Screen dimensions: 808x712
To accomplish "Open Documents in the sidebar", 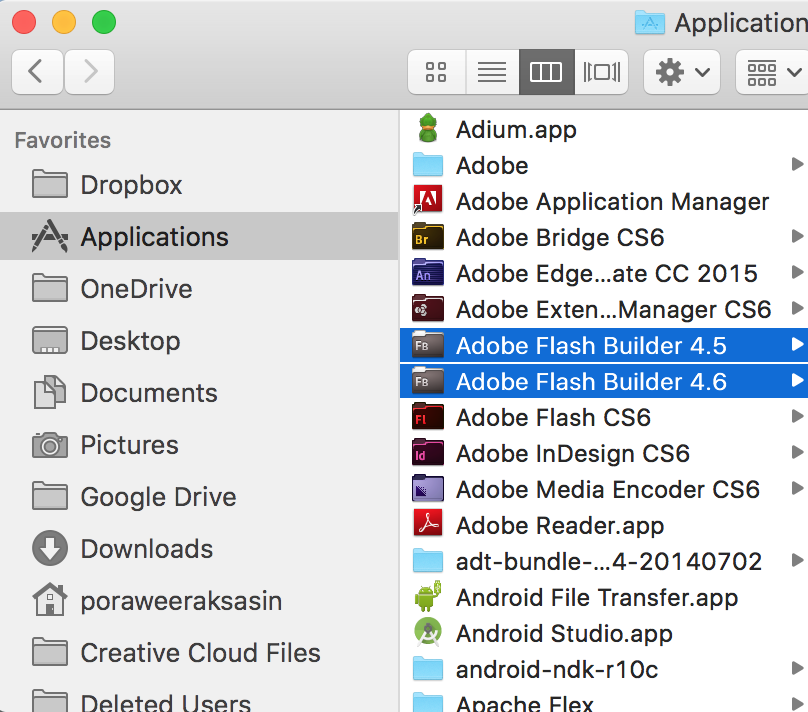I will click(199, 393).
